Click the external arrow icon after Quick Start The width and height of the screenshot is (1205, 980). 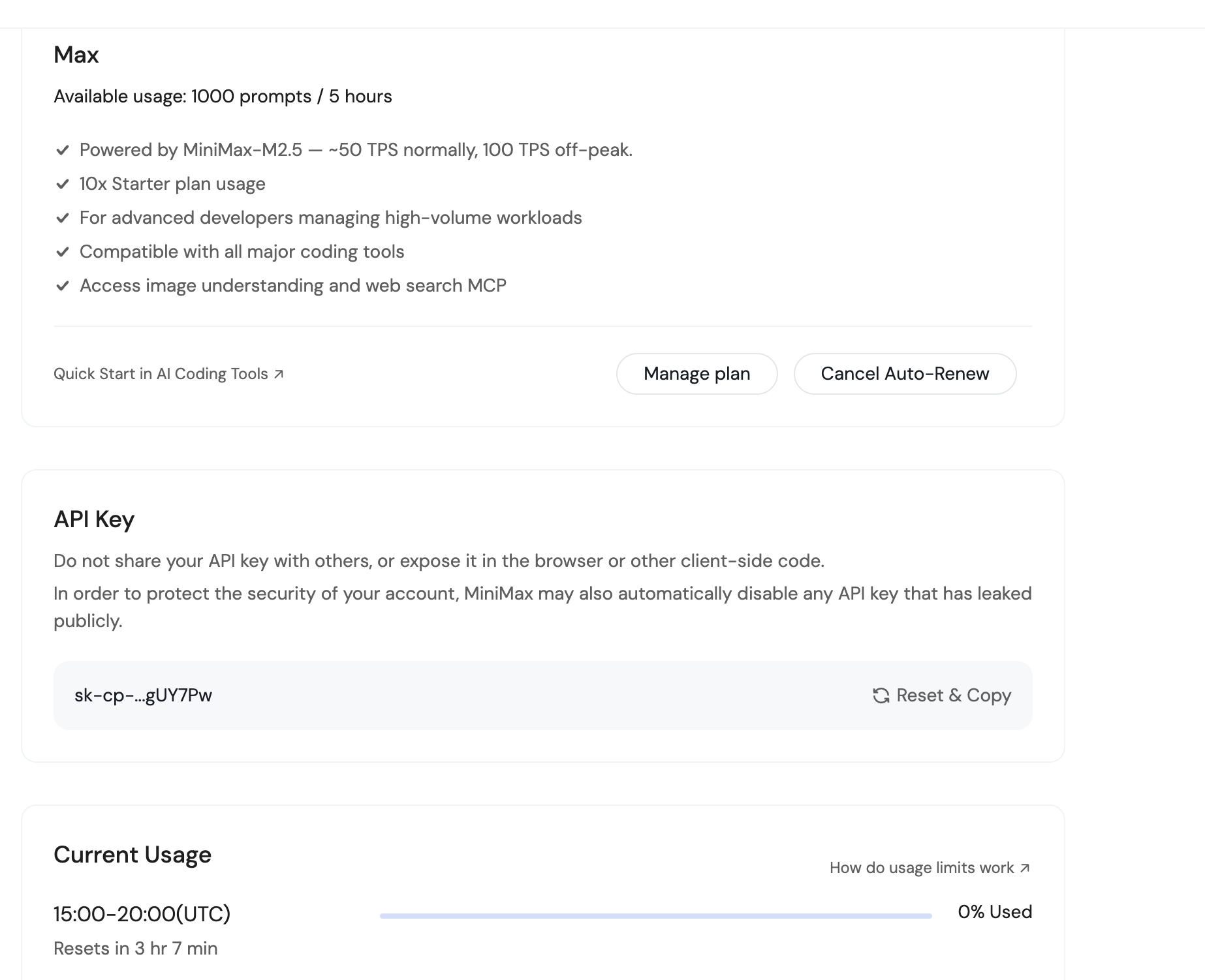click(x=279, y=374)
